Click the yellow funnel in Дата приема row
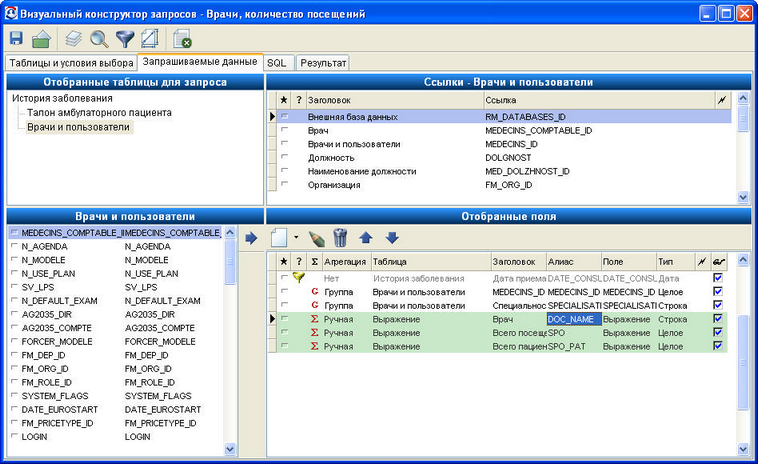 coord(299,278)
